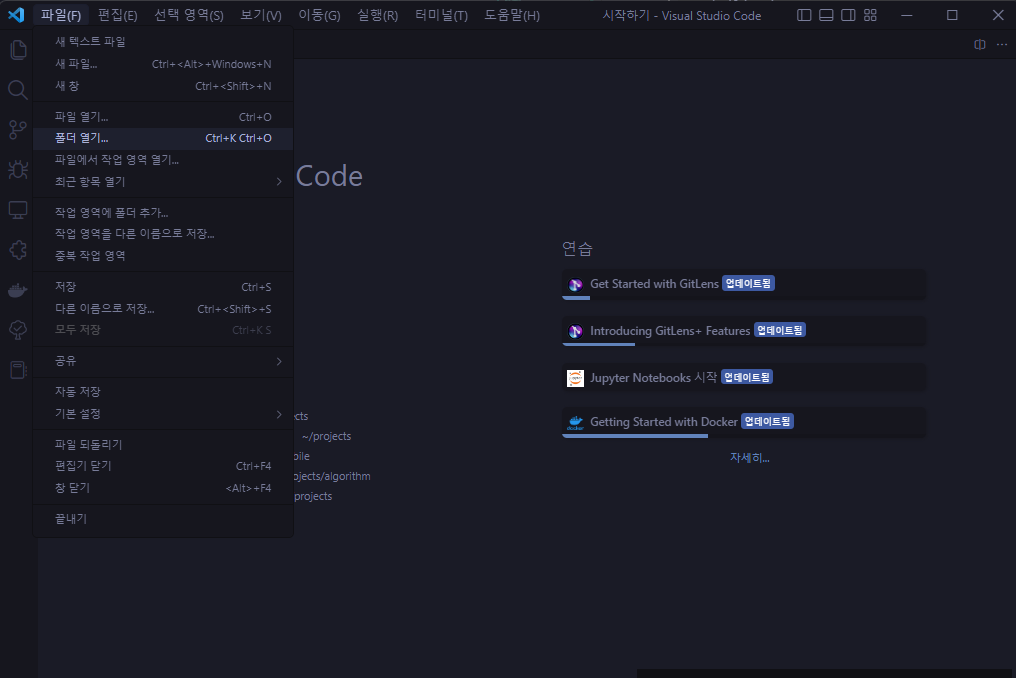Viewport: 1016px width, 678px height.
Task: Expand the 공유 submenu
Action: (x=163, y=361)
